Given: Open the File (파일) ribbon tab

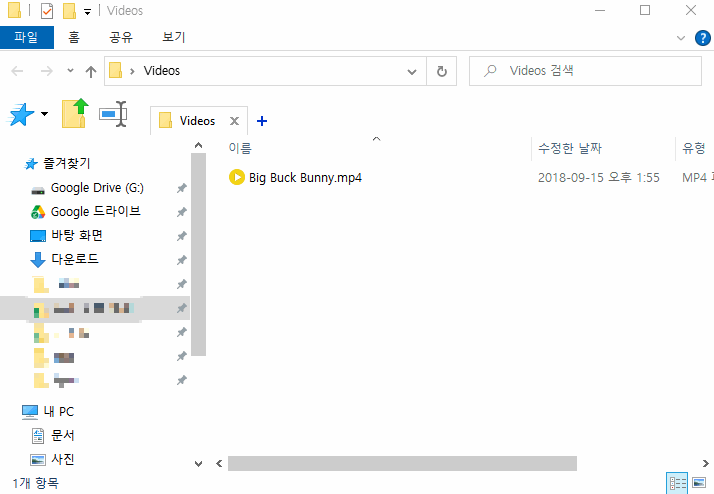Looking at the screenshot, I should [26, 37].
